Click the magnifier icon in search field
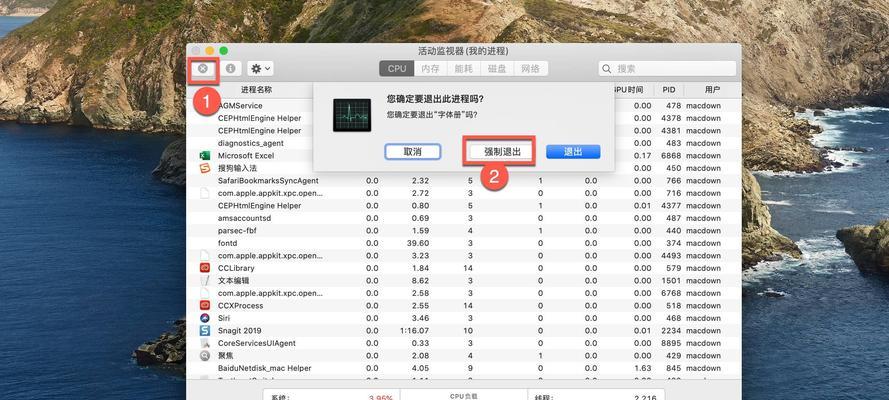 607,69
